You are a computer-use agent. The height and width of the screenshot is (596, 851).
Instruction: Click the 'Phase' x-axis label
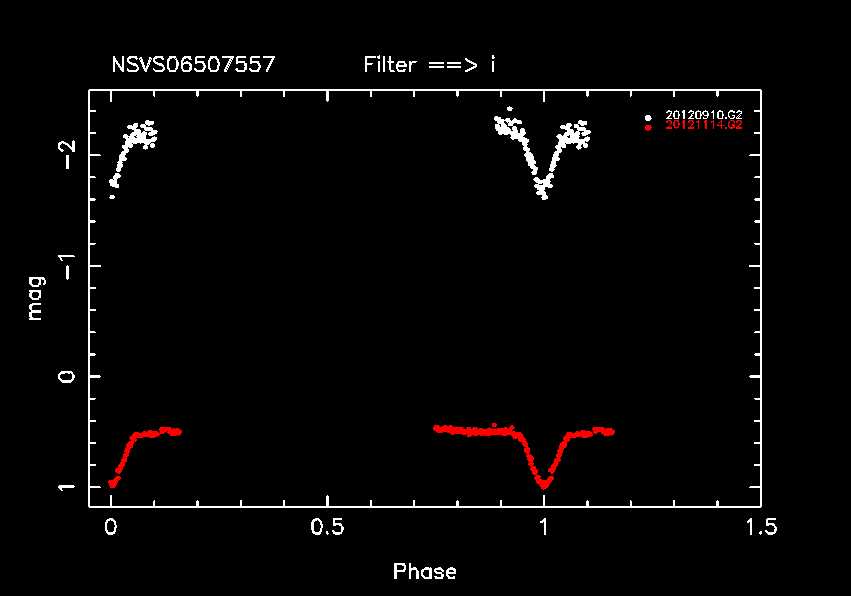(x=424, y=572)
